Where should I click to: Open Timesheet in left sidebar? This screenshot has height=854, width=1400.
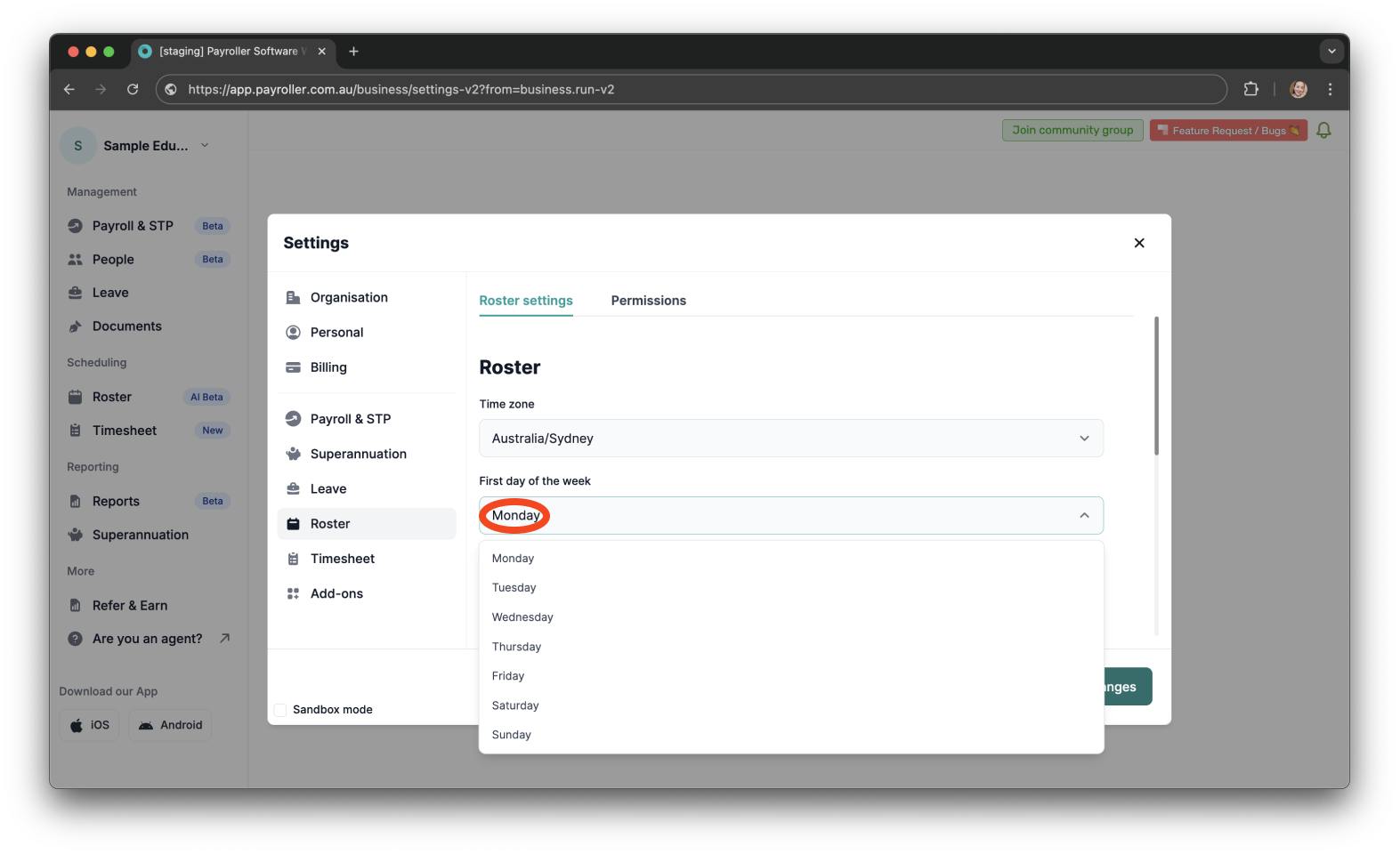click(149, 431)
